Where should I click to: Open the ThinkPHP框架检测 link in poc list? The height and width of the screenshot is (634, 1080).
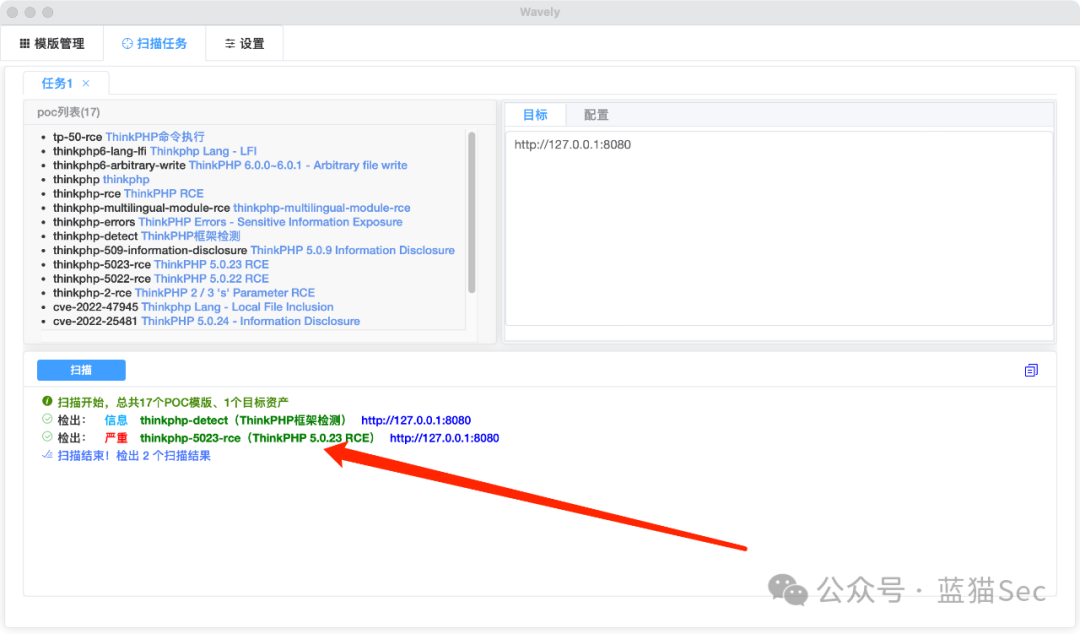tap(191, 236)
